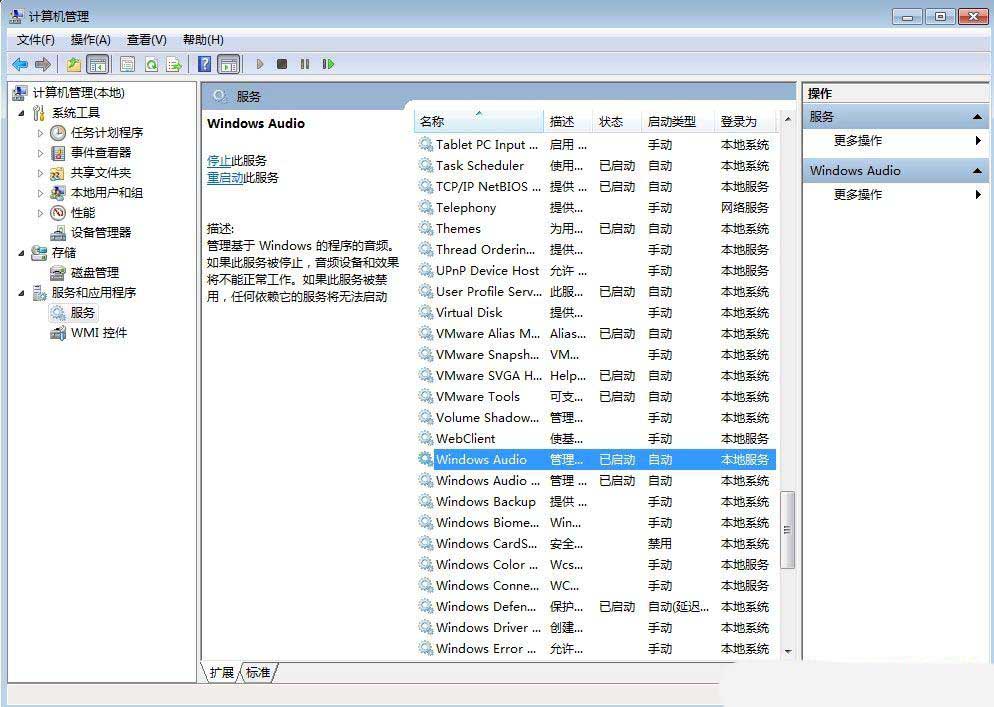Expand the 性能 node arrow
The image size is (994, 707).
click(40, 213)
